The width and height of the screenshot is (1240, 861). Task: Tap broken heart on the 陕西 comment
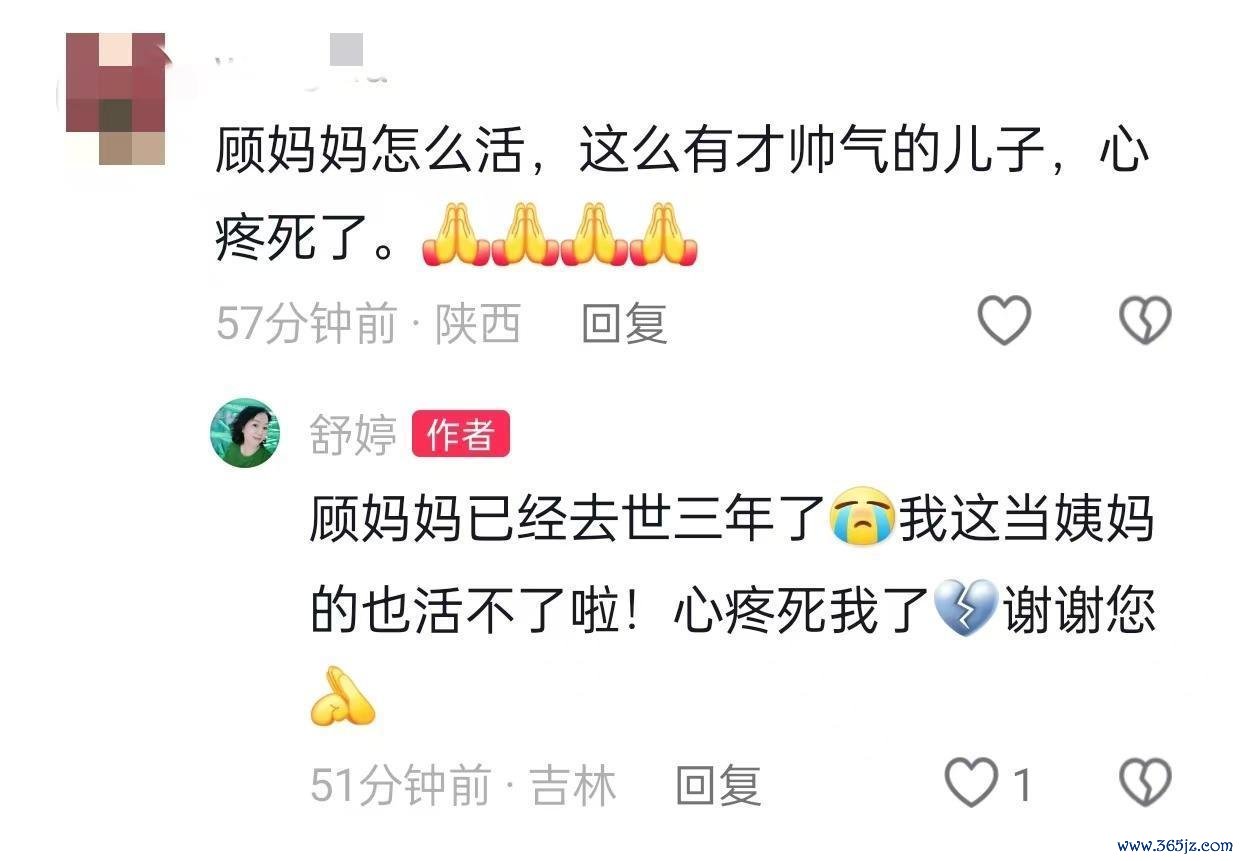pos(1144,322)
